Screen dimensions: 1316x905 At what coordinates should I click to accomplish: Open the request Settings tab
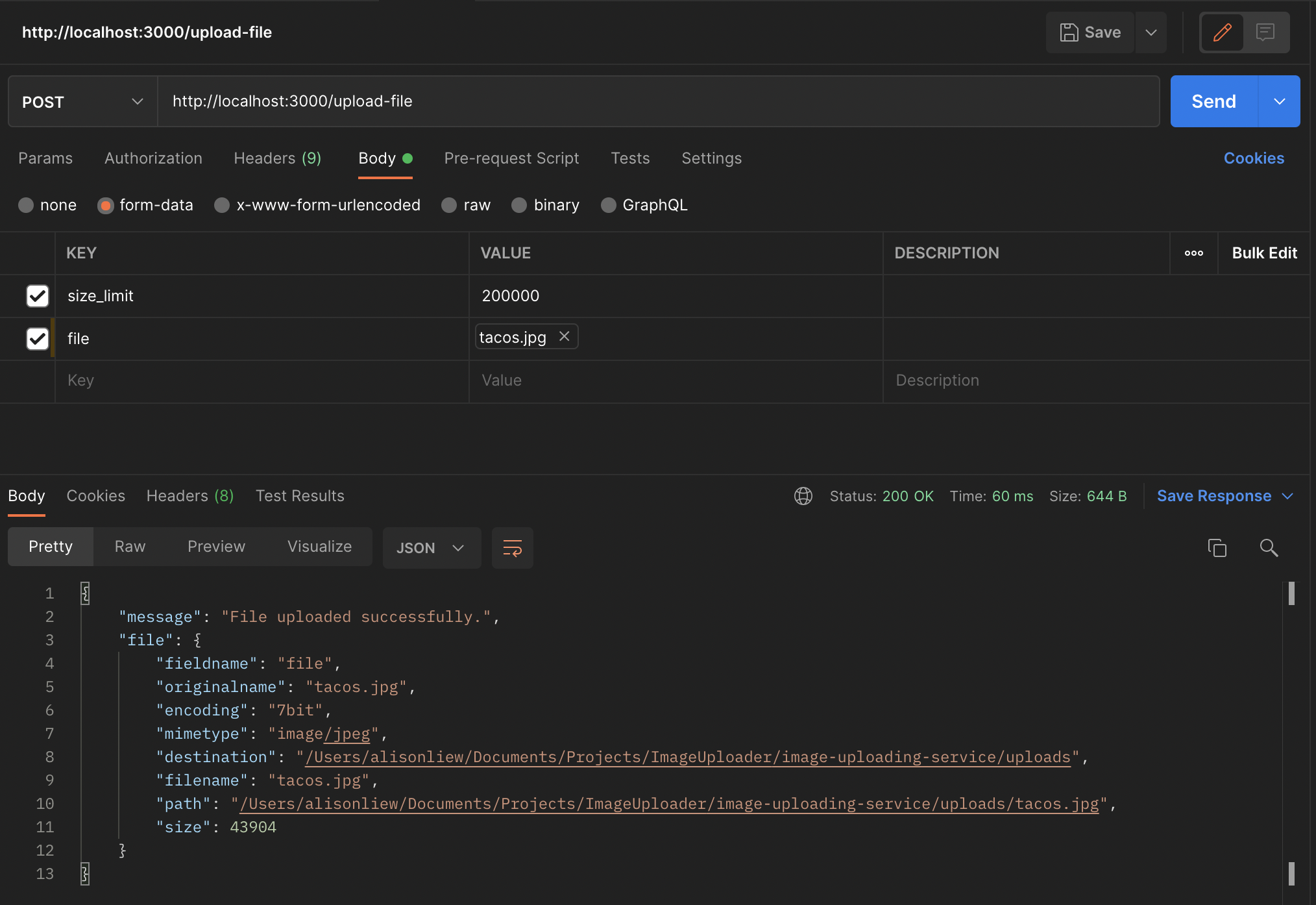(711, 158)
